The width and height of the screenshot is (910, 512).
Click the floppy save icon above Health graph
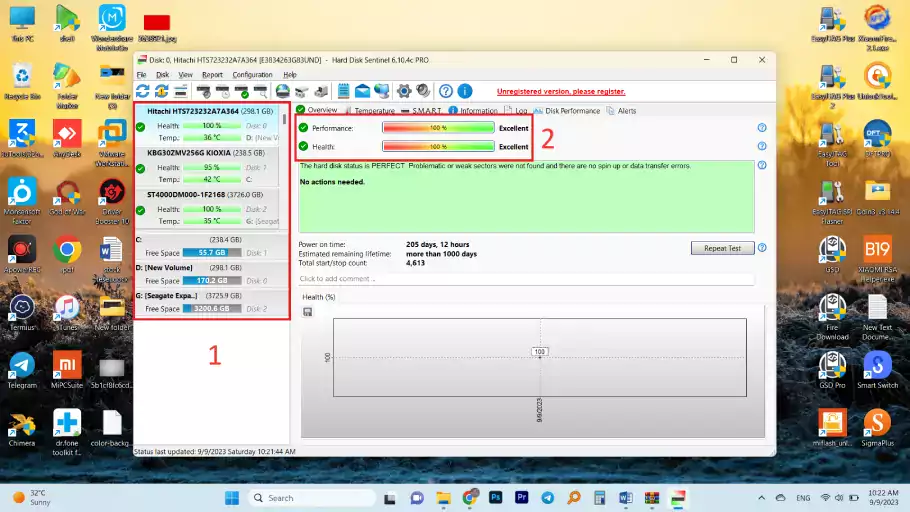[308, 311]
